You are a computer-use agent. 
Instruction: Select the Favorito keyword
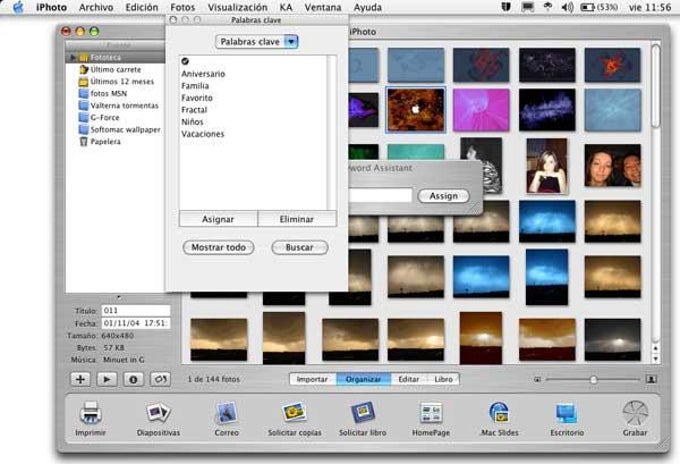[197, 98]
